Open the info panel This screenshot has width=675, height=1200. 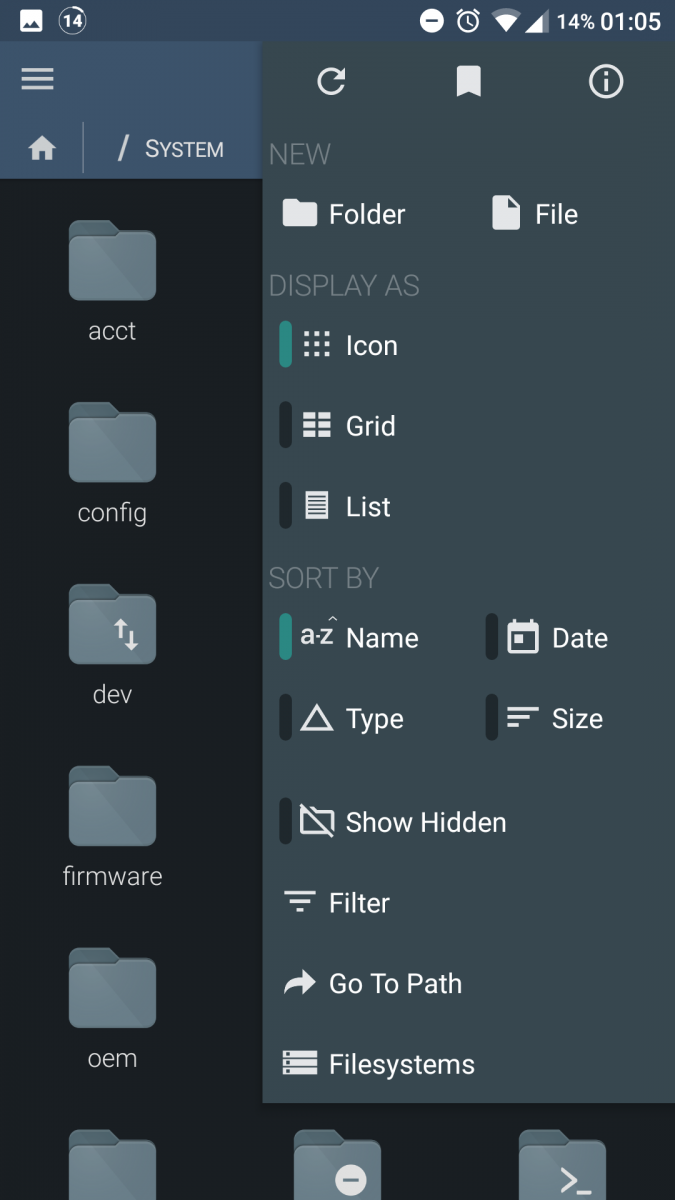click(x=605, y=82)
